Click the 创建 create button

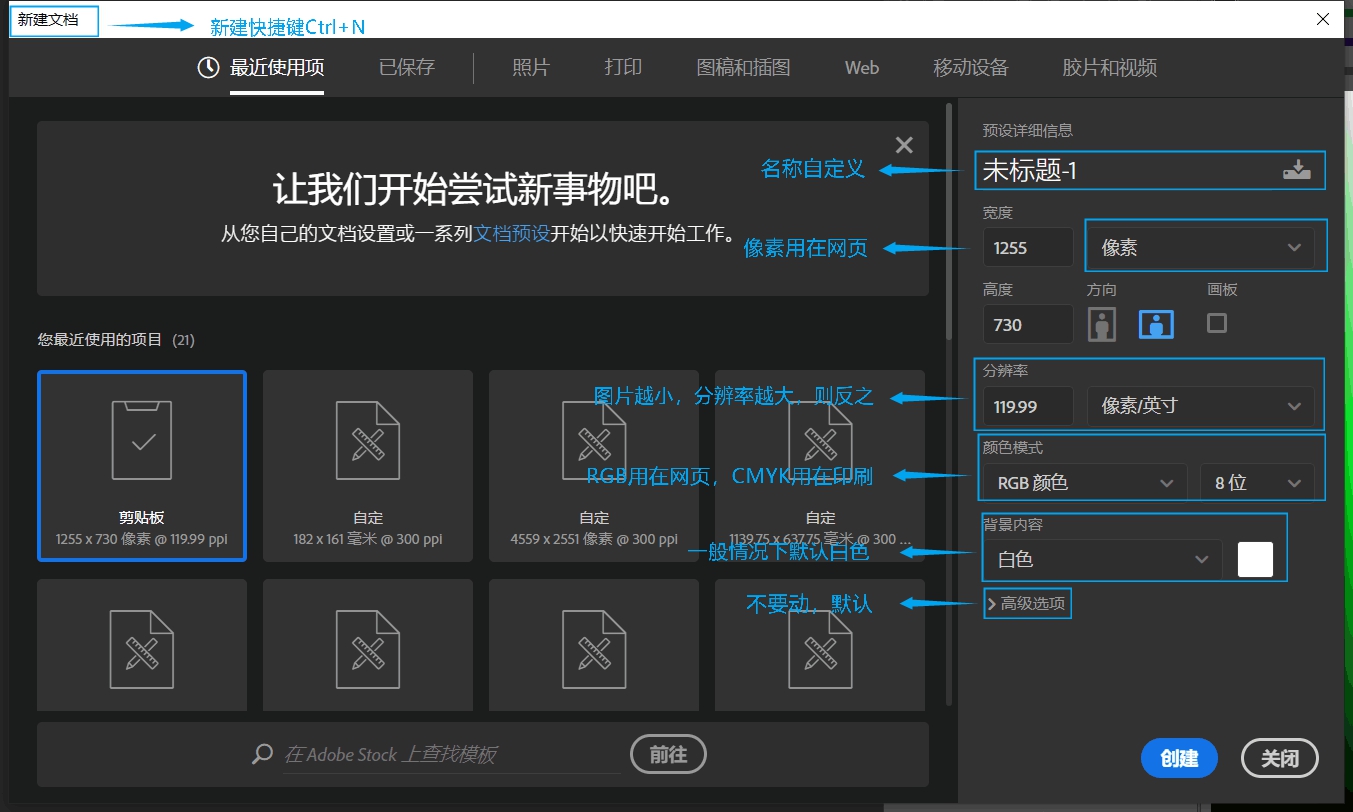(x=1179, y=758)
